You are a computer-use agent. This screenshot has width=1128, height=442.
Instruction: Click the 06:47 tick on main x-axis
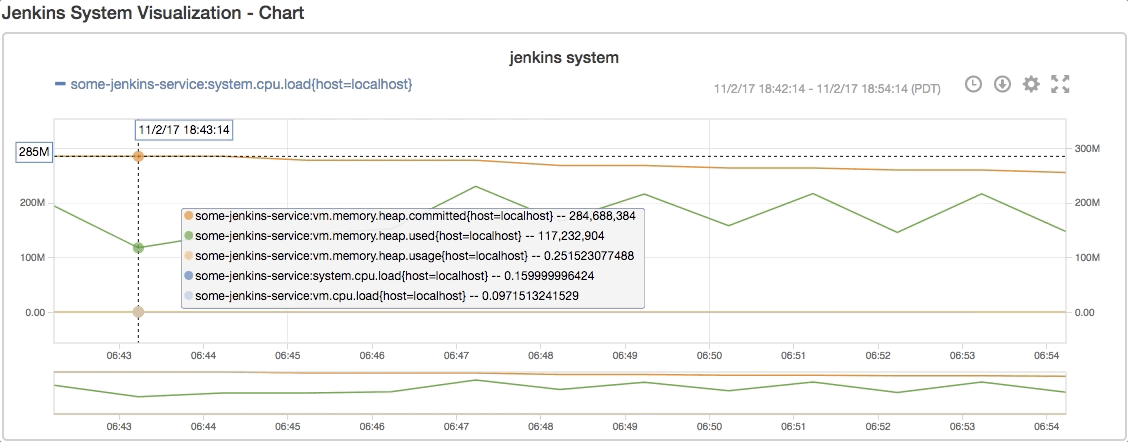(x=456, y=356)
